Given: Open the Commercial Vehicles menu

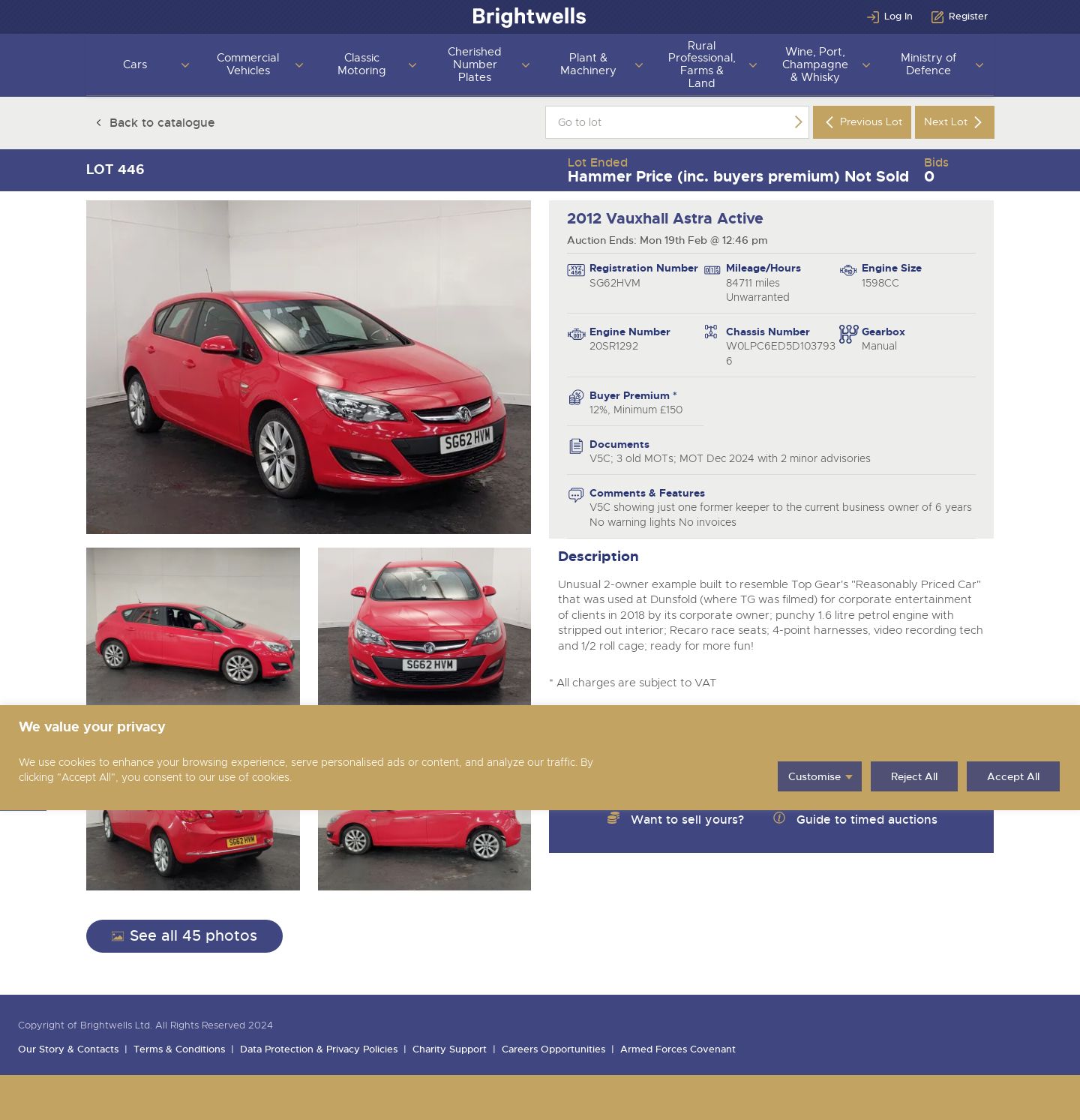Looking at the screenshot, I should [x=248, y=65].
